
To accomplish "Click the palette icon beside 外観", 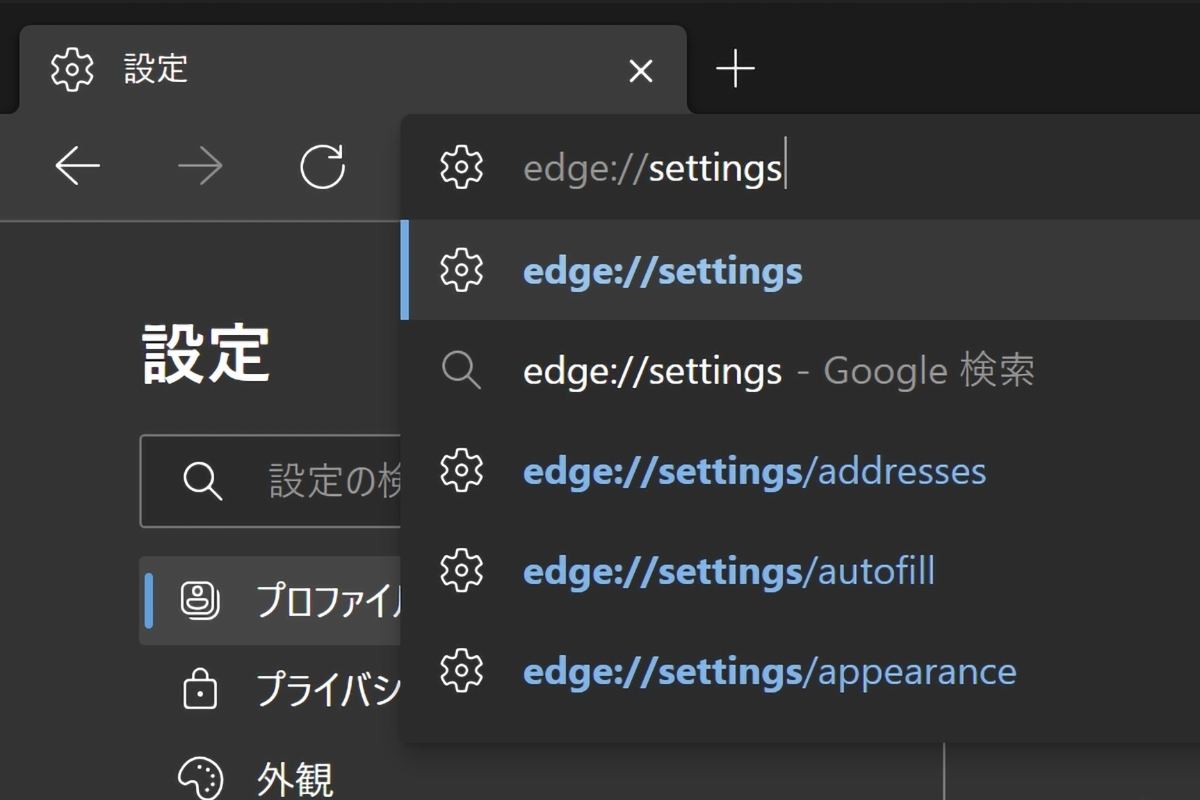I will [200, 777].
